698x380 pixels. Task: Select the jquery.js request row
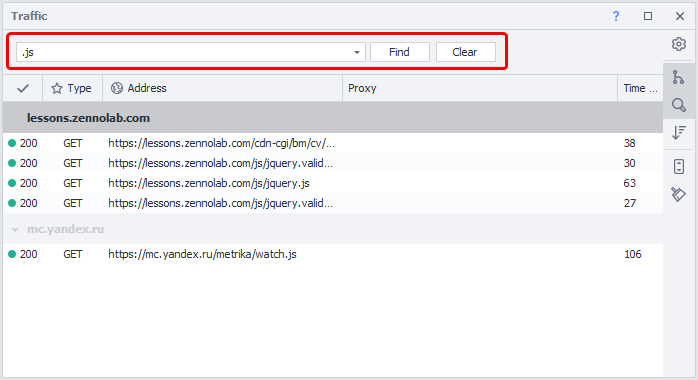pyautogui.click(x=333, y=183)
